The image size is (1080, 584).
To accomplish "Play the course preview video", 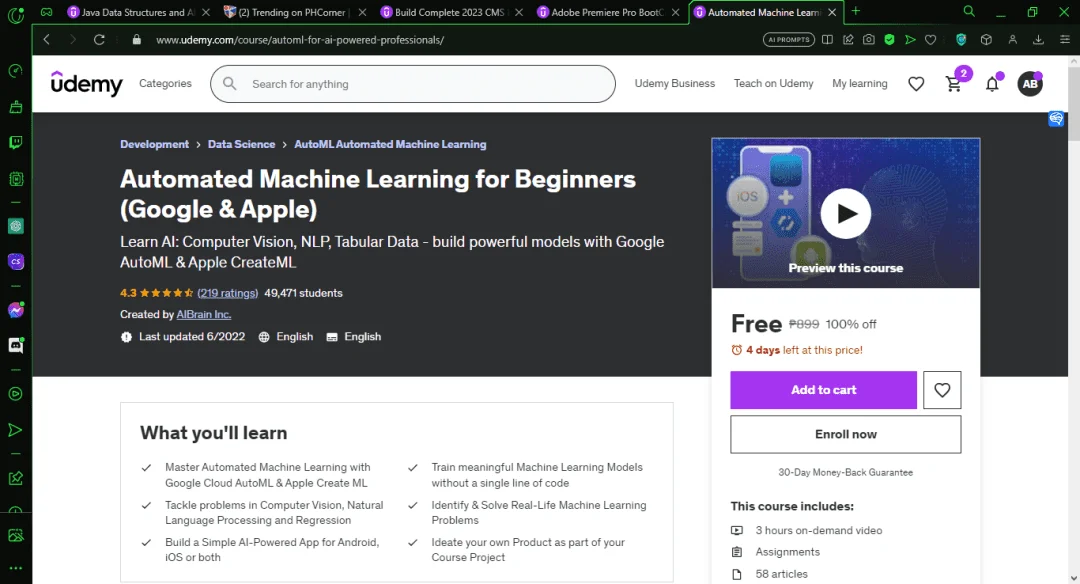I will [x=846, y=213].
